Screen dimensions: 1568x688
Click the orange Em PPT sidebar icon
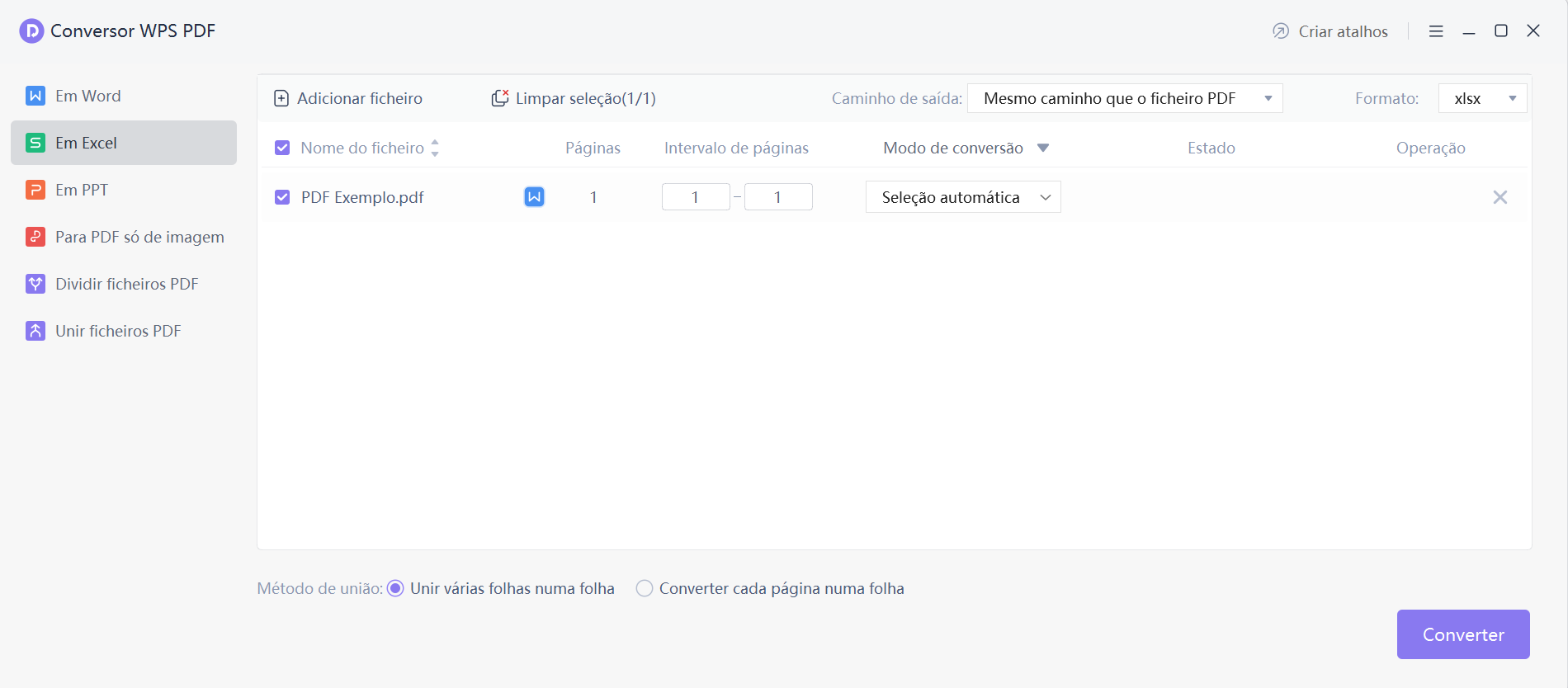(35, 190)
